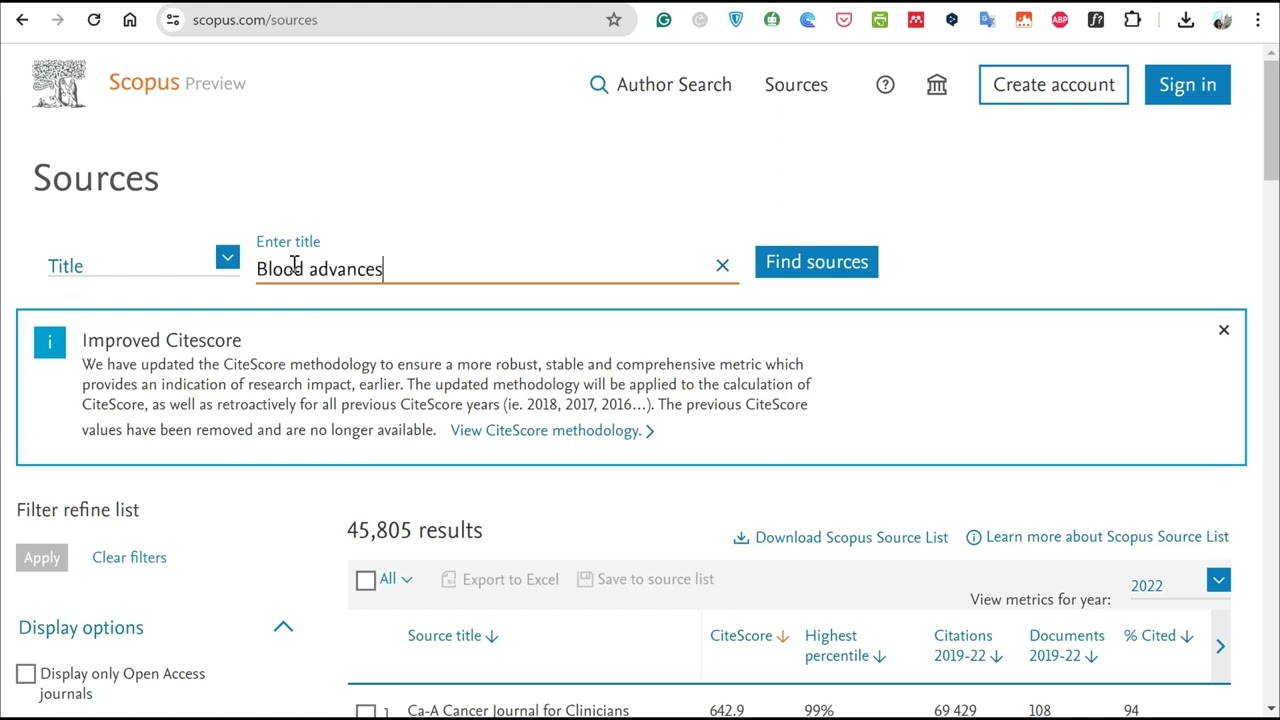Open the Grammarly extension icon
Screen dimensions: 1280x720
(664, 20)
